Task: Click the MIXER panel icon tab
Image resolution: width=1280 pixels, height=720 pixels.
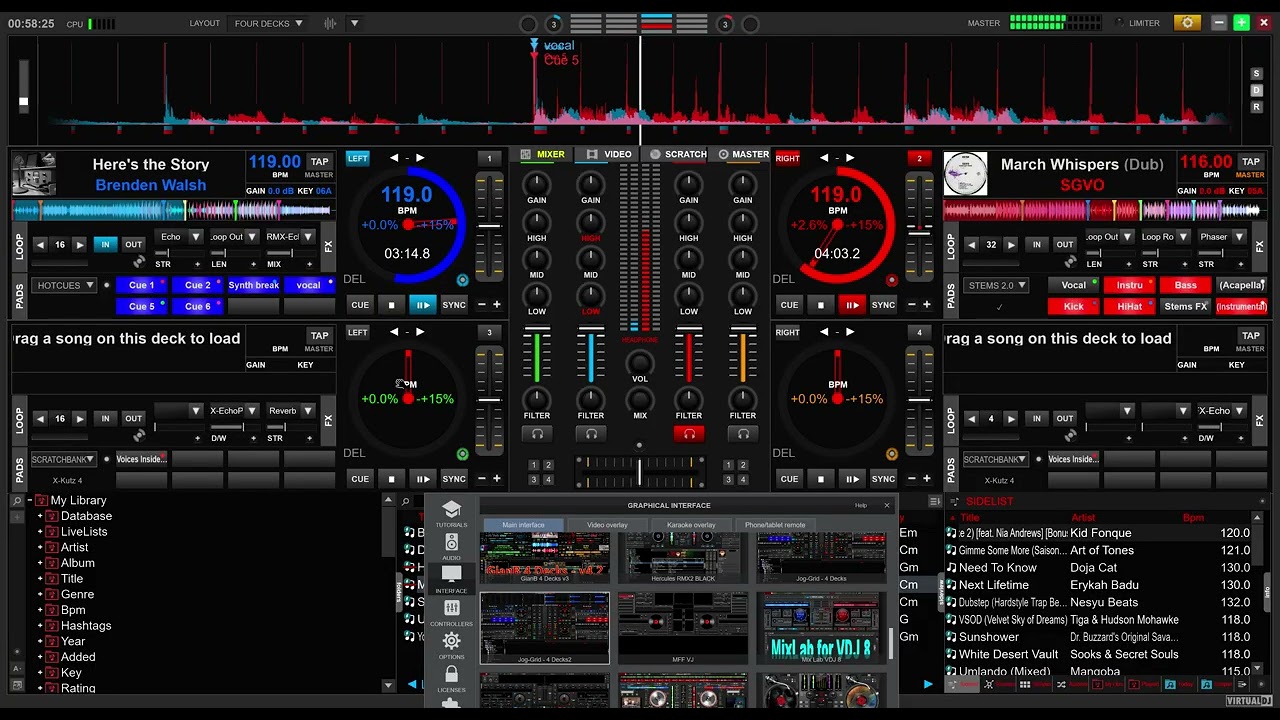Action: pyautogui.click(x=542, y=154)
